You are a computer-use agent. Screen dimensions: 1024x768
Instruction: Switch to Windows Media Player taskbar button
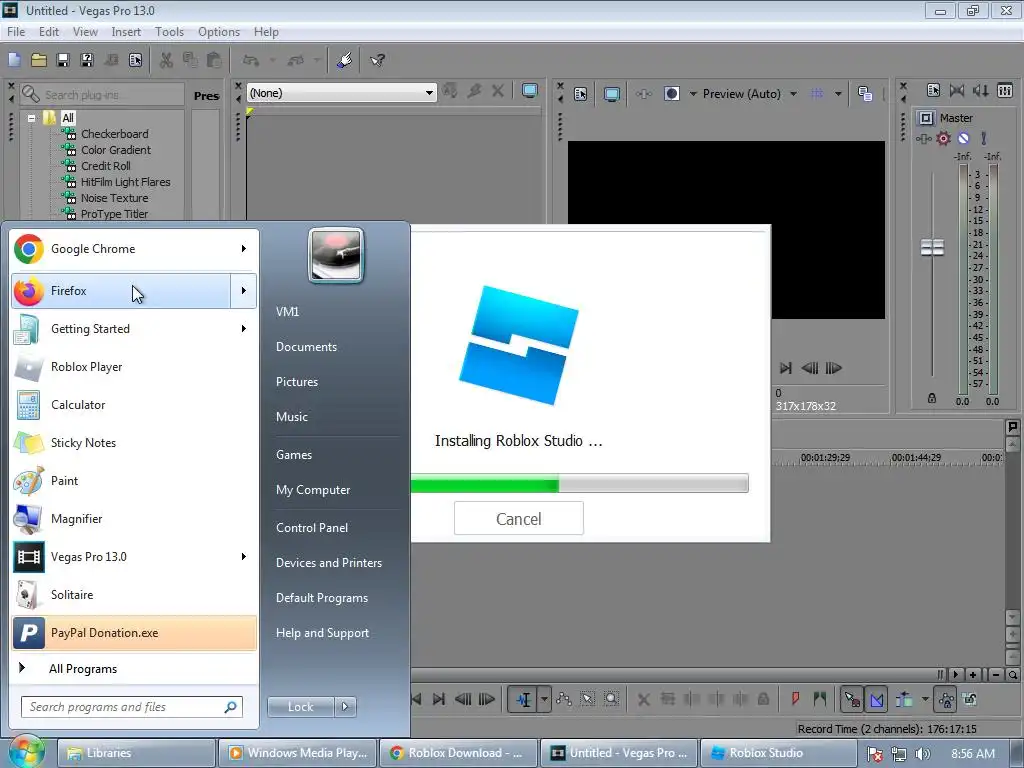tap(297, 753)
